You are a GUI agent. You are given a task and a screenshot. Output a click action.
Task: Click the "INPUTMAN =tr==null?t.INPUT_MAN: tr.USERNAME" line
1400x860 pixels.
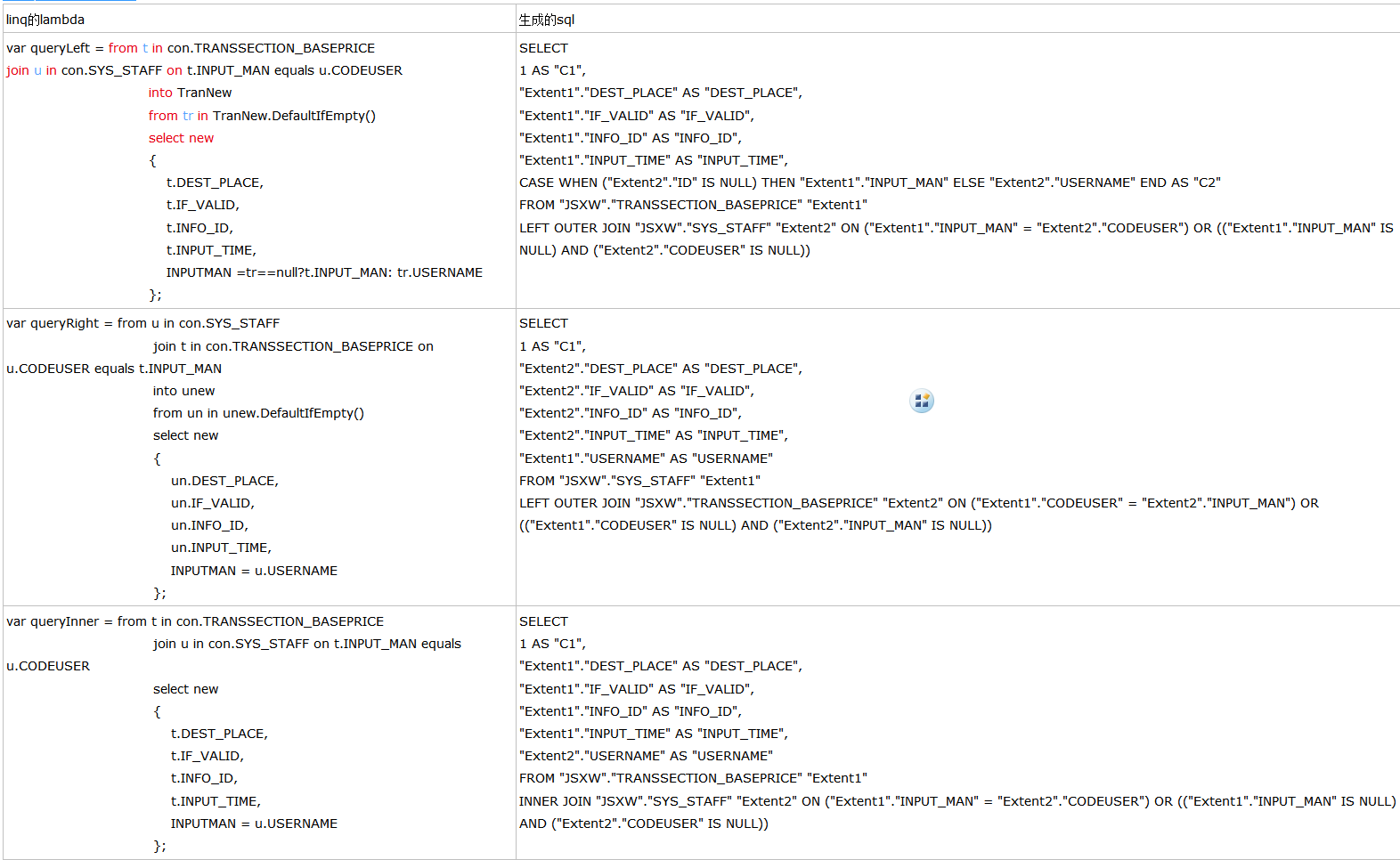coord(324,272)
